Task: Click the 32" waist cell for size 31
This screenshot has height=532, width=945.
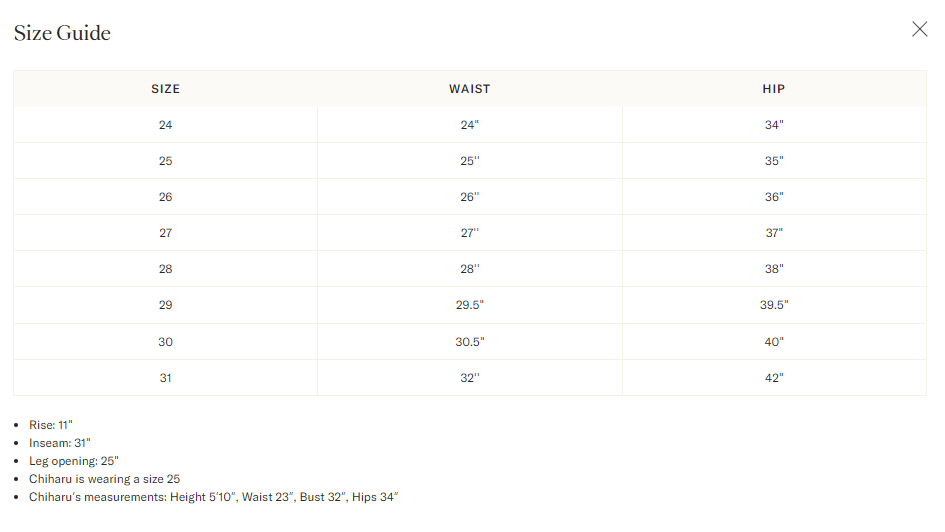Action: tap(470, 378)
